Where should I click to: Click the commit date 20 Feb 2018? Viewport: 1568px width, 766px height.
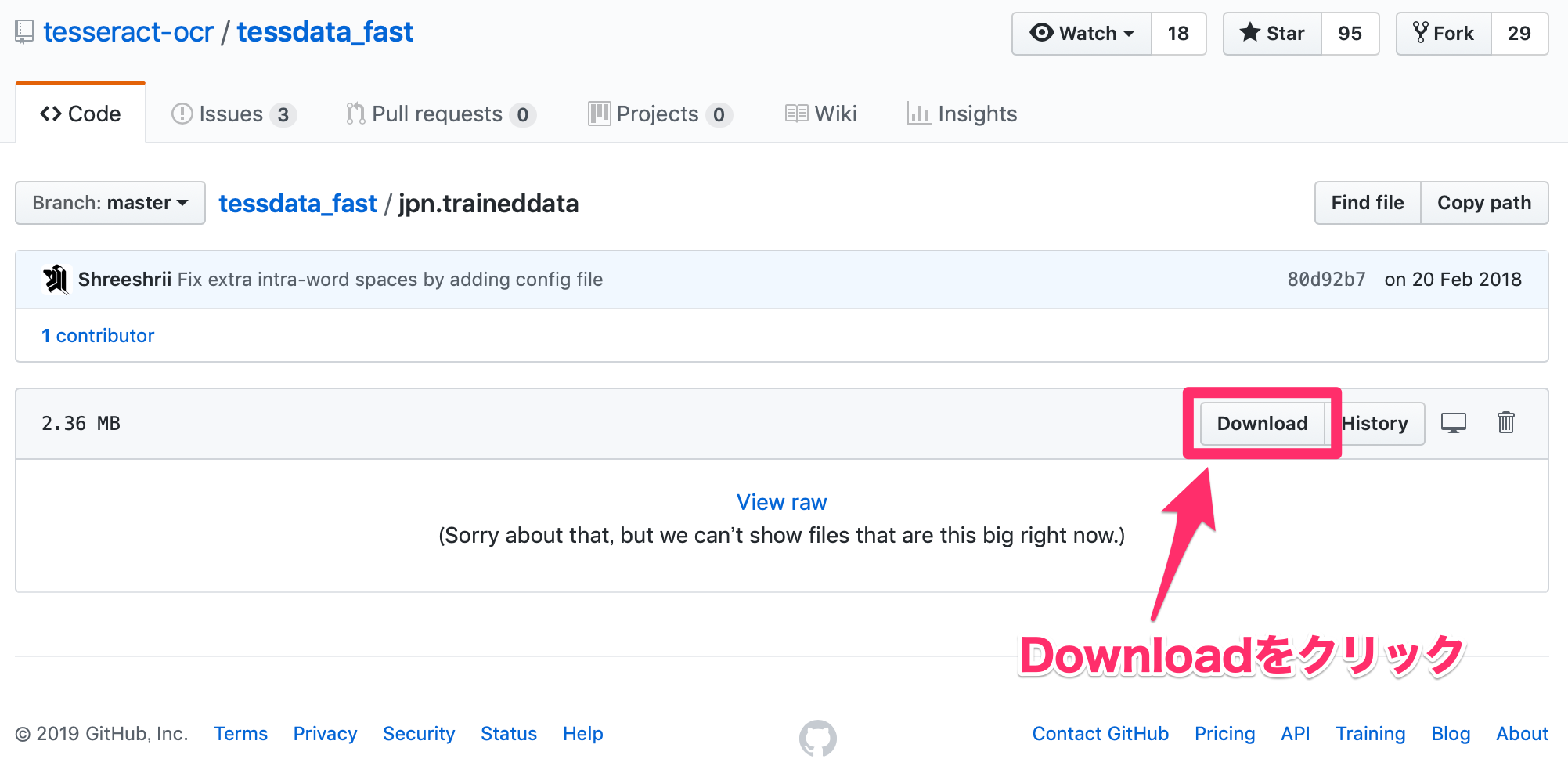(x=1453, y=280)
